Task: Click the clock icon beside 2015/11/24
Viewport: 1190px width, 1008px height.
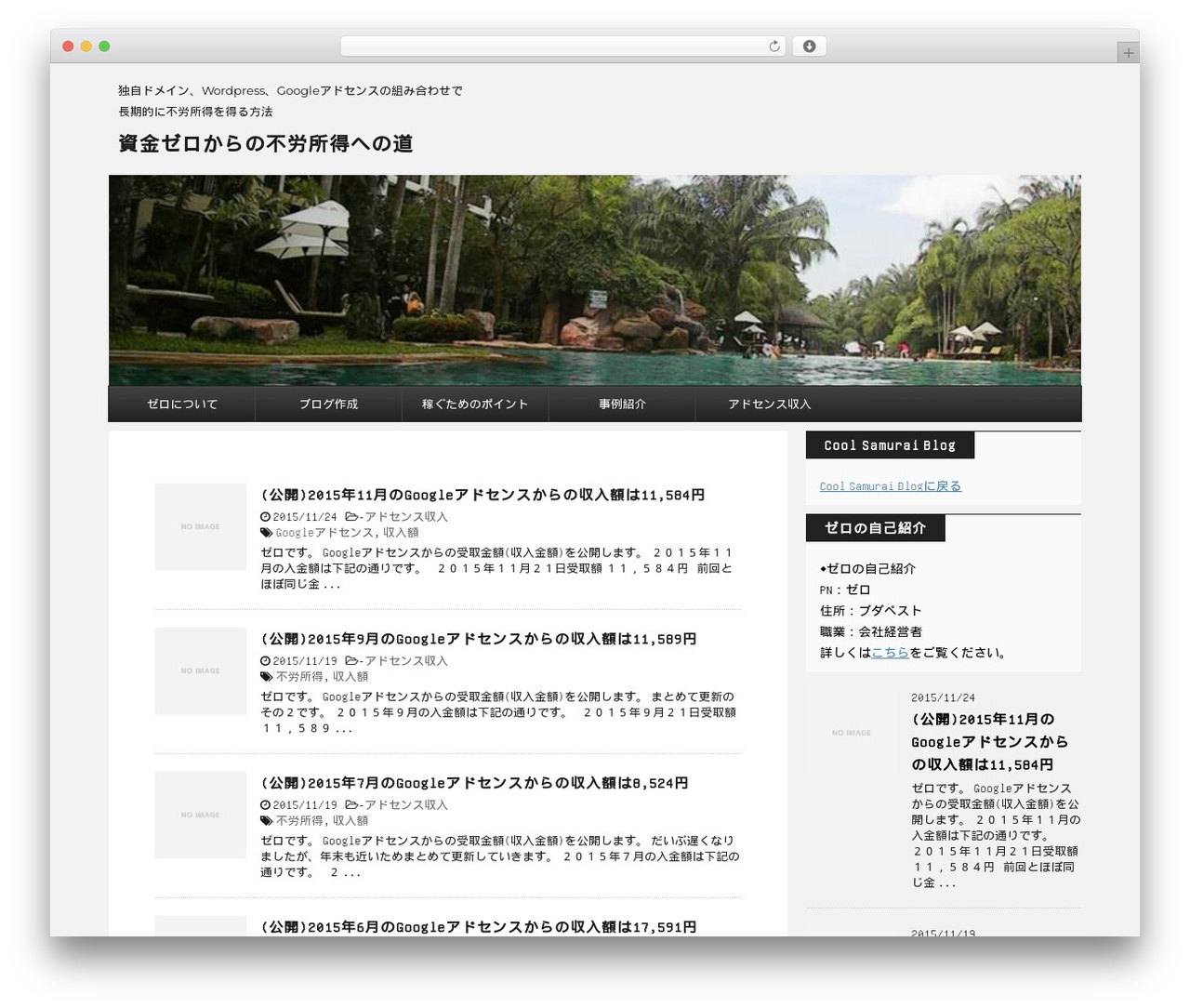Action: [x=265, y=517]
